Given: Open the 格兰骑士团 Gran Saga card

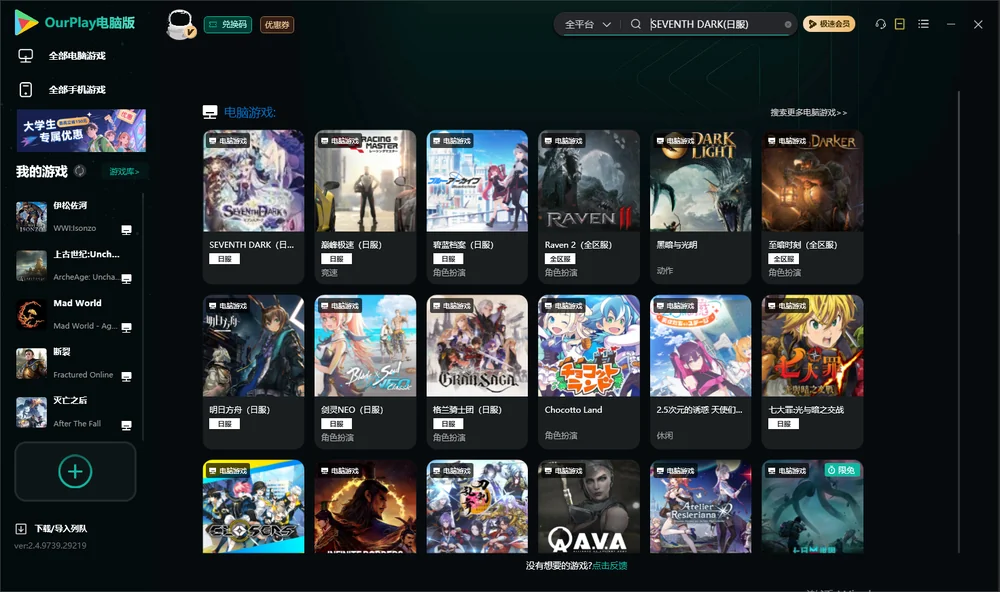Looking at the screenshot, I should tap(477, 372).
